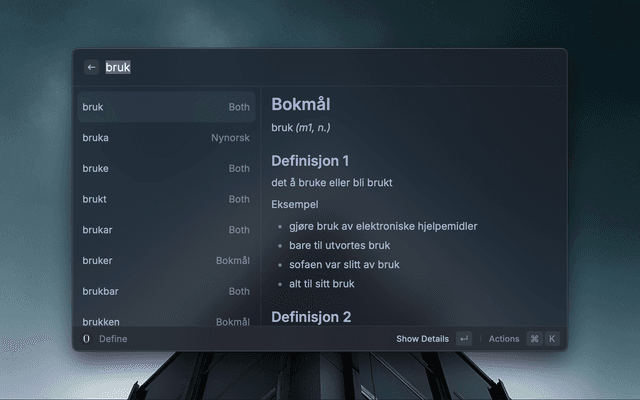This screenshot has height=400, width=640.
Task: Pick the 'brukt' list entry
Action: point(166,199)
